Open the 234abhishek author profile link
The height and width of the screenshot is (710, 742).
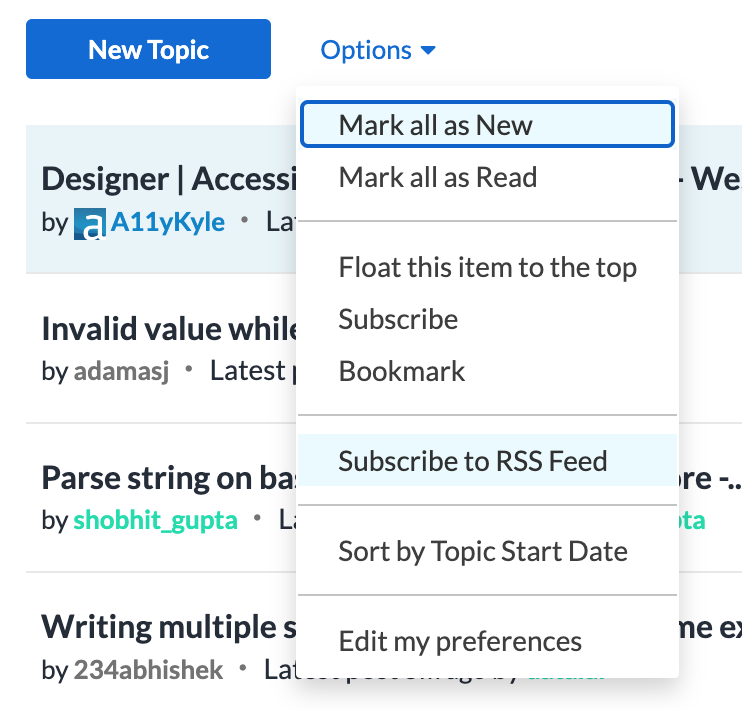(x=148, y=670)
